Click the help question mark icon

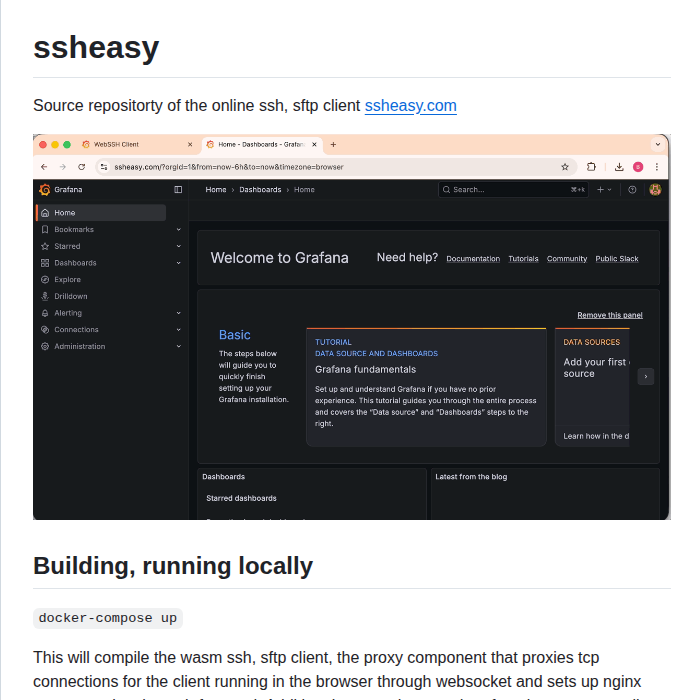tap(632, 190)
